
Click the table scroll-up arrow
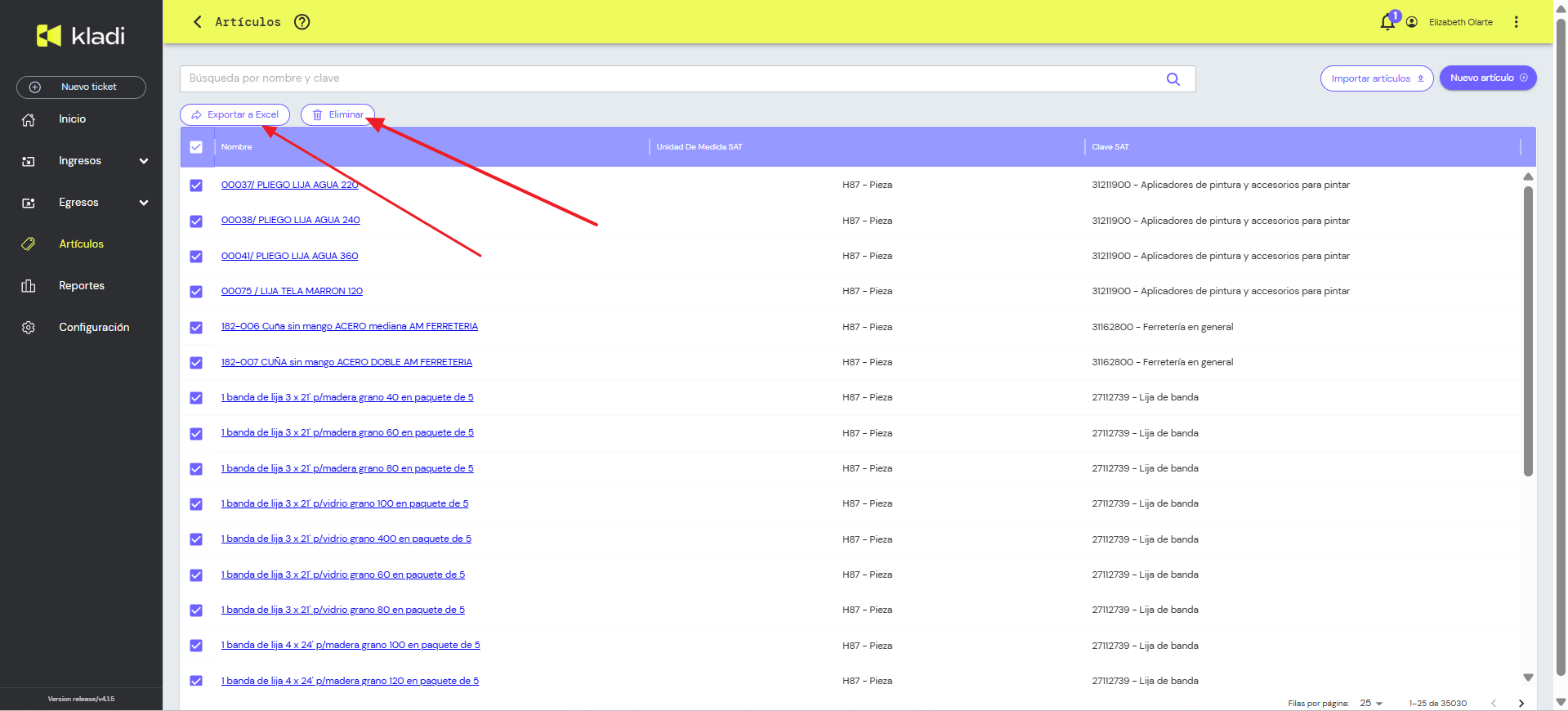(x=1528, y=177)
